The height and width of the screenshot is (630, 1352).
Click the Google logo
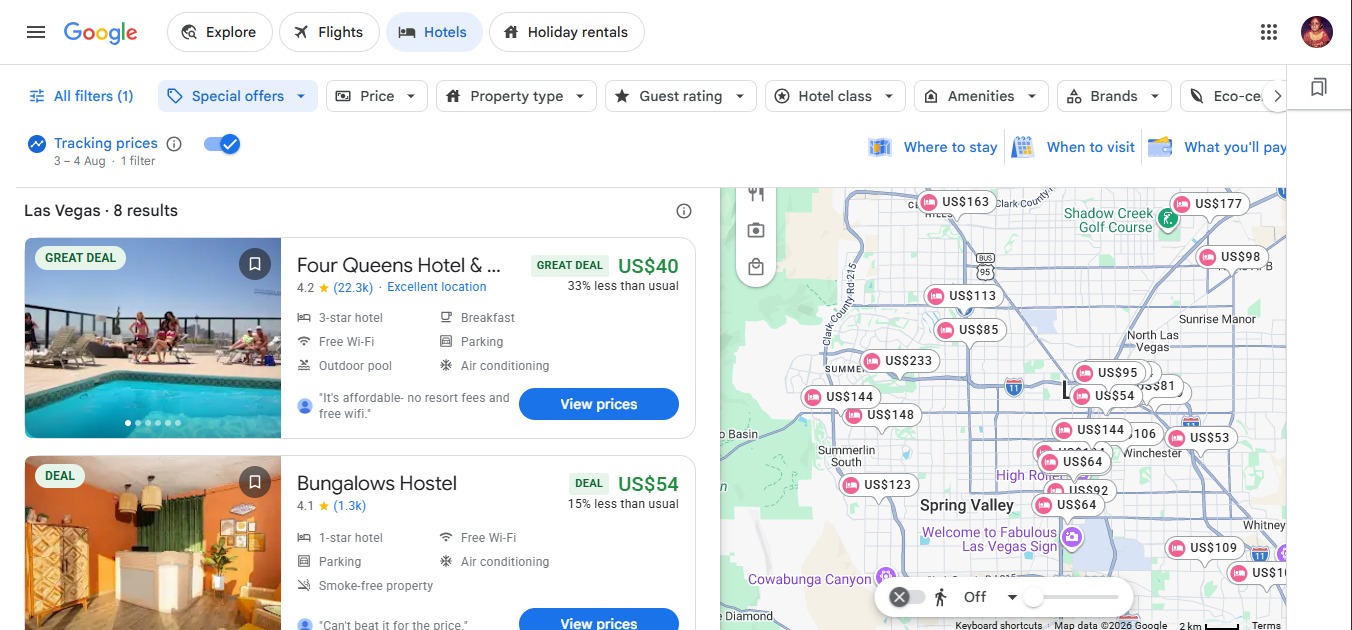[100, 32]
